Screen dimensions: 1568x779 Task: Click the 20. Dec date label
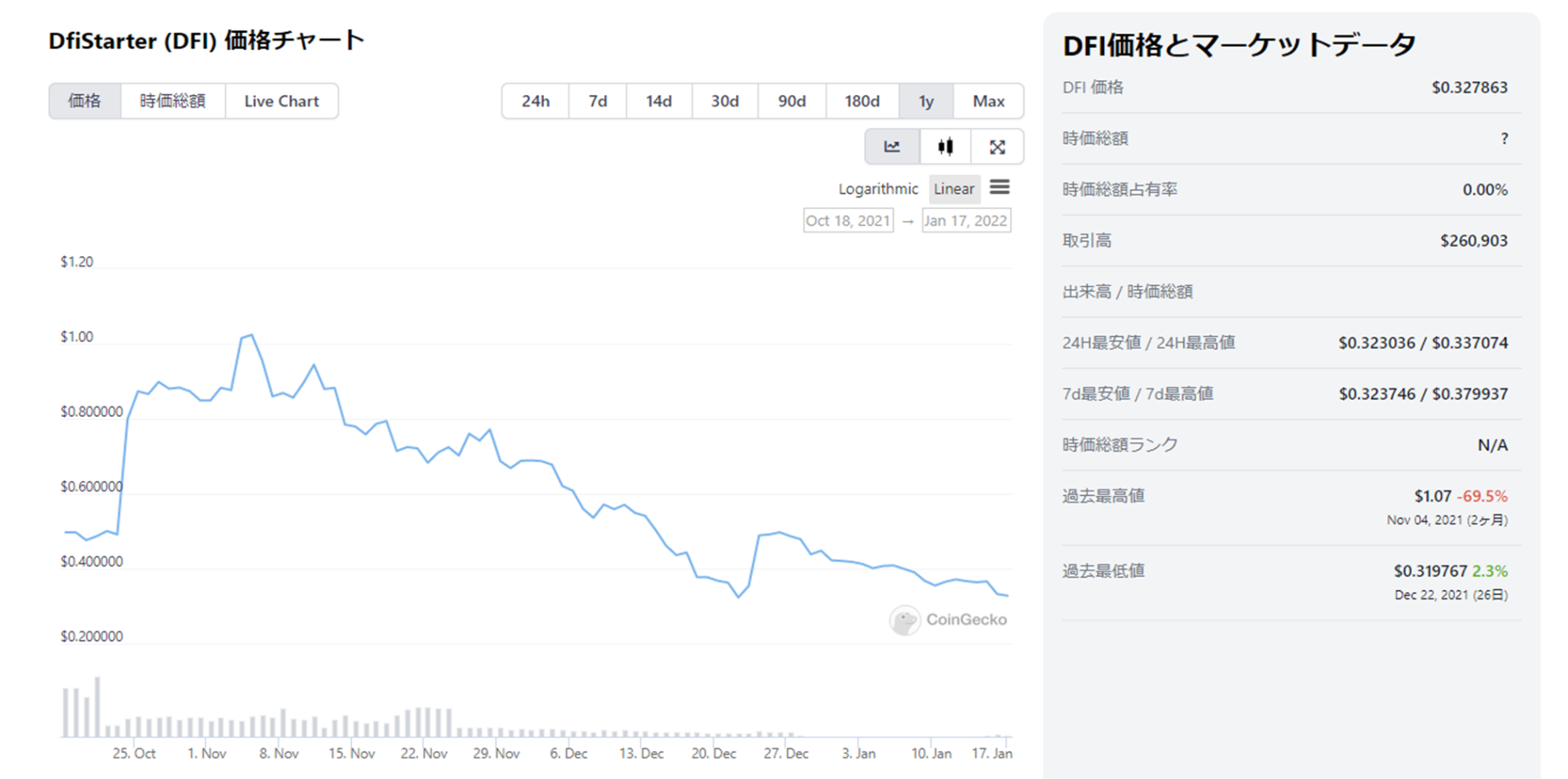point(713,753)
